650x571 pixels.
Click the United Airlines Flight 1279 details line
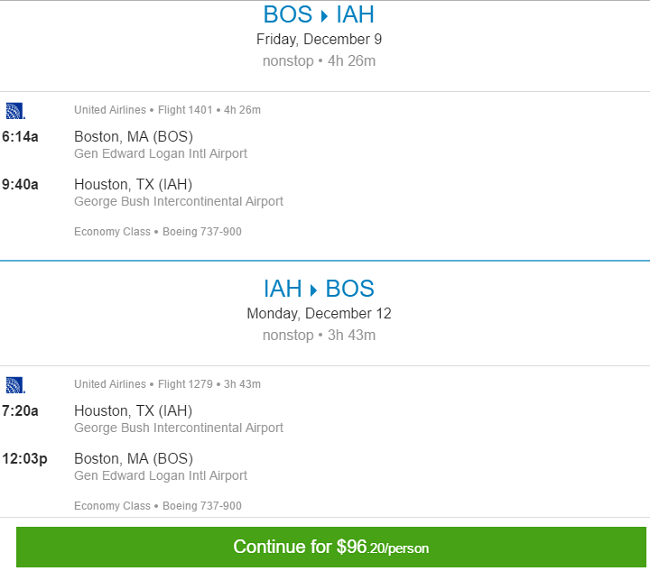(167, 384)
